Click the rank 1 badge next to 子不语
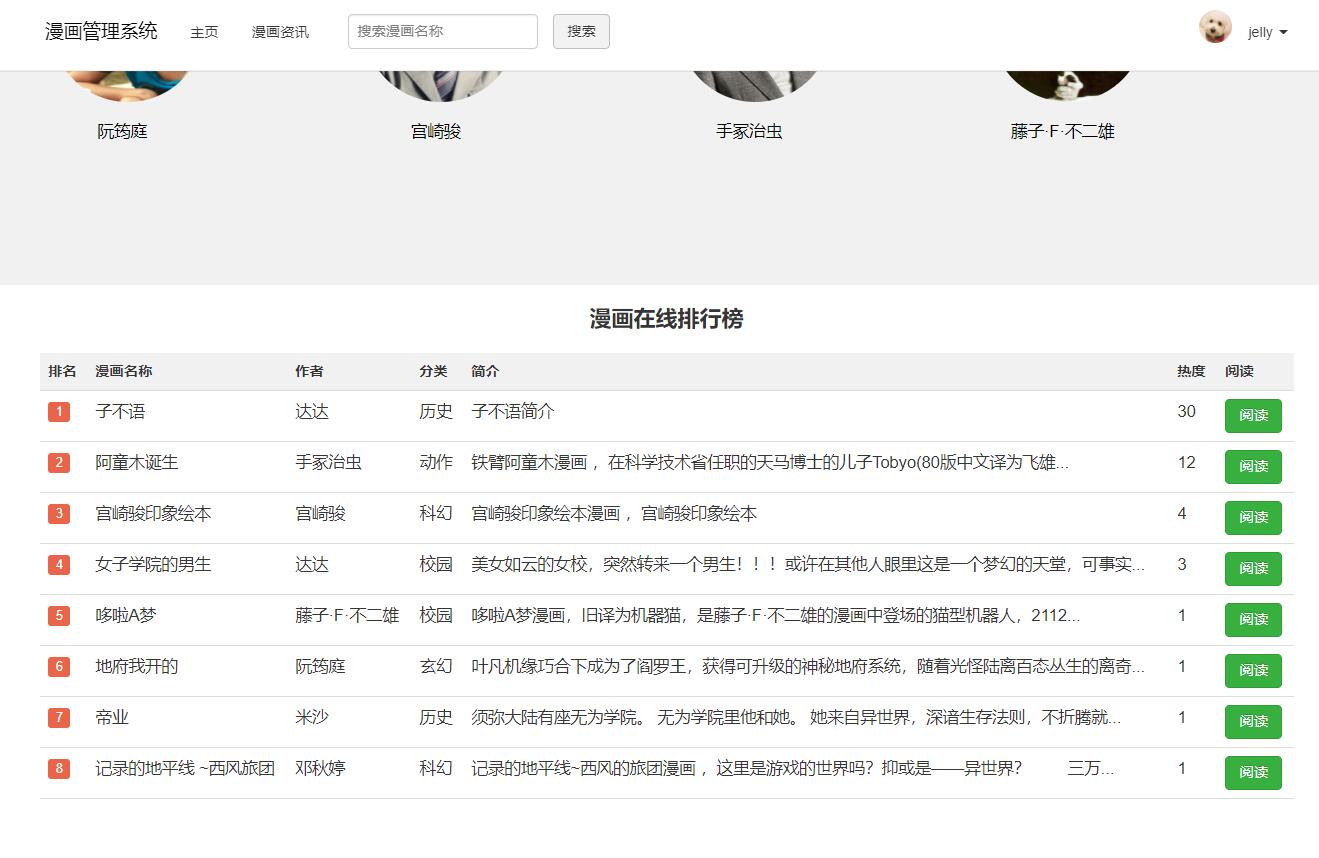 pos(59,413)
